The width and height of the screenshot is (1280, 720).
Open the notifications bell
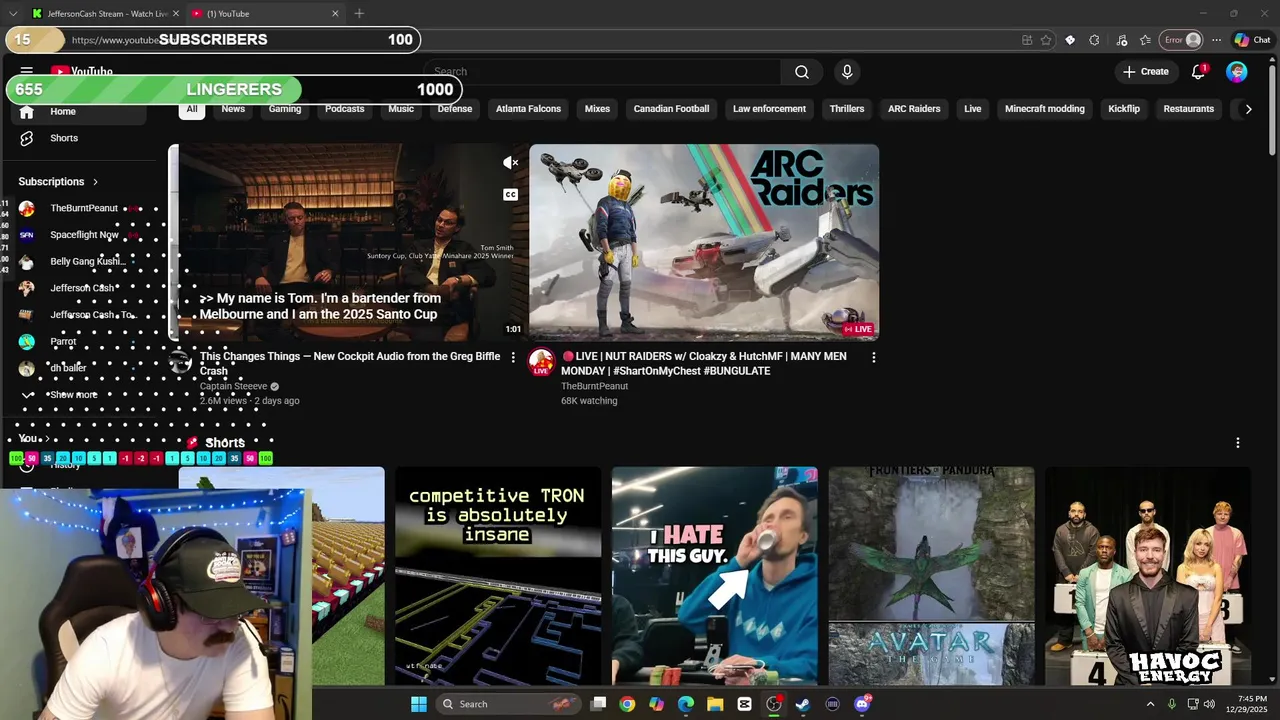tap(1198, 72)
